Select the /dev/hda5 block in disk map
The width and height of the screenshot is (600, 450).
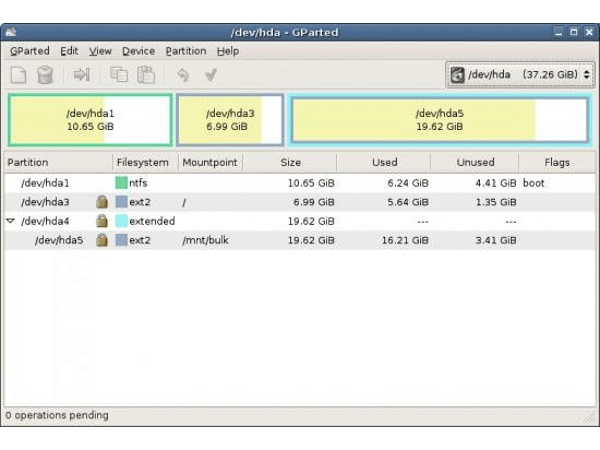438,120
